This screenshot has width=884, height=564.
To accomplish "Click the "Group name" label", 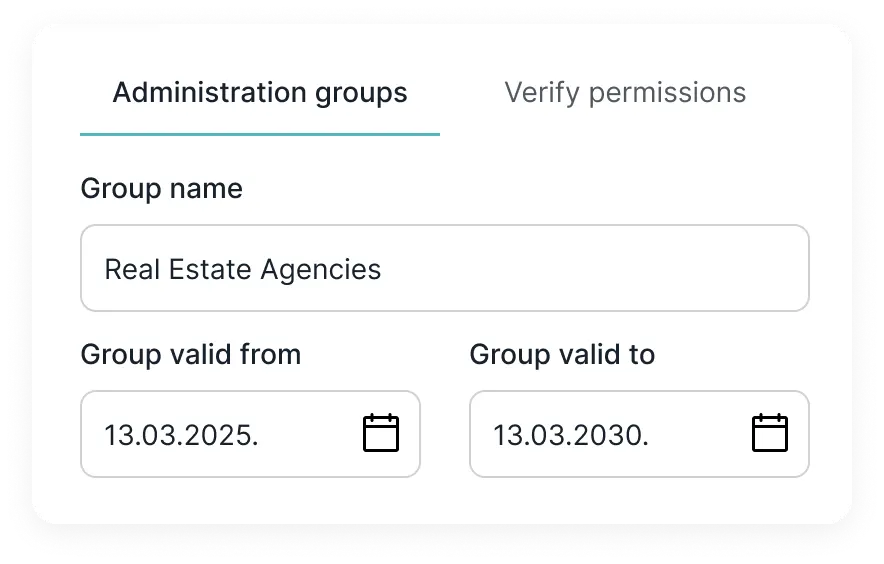I will coord(161,188).
